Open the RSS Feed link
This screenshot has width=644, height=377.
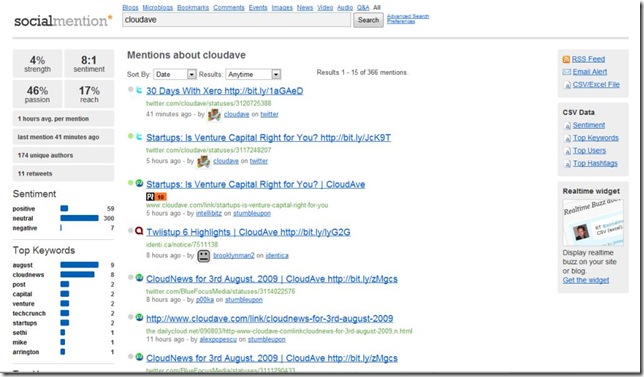point(588,59)
